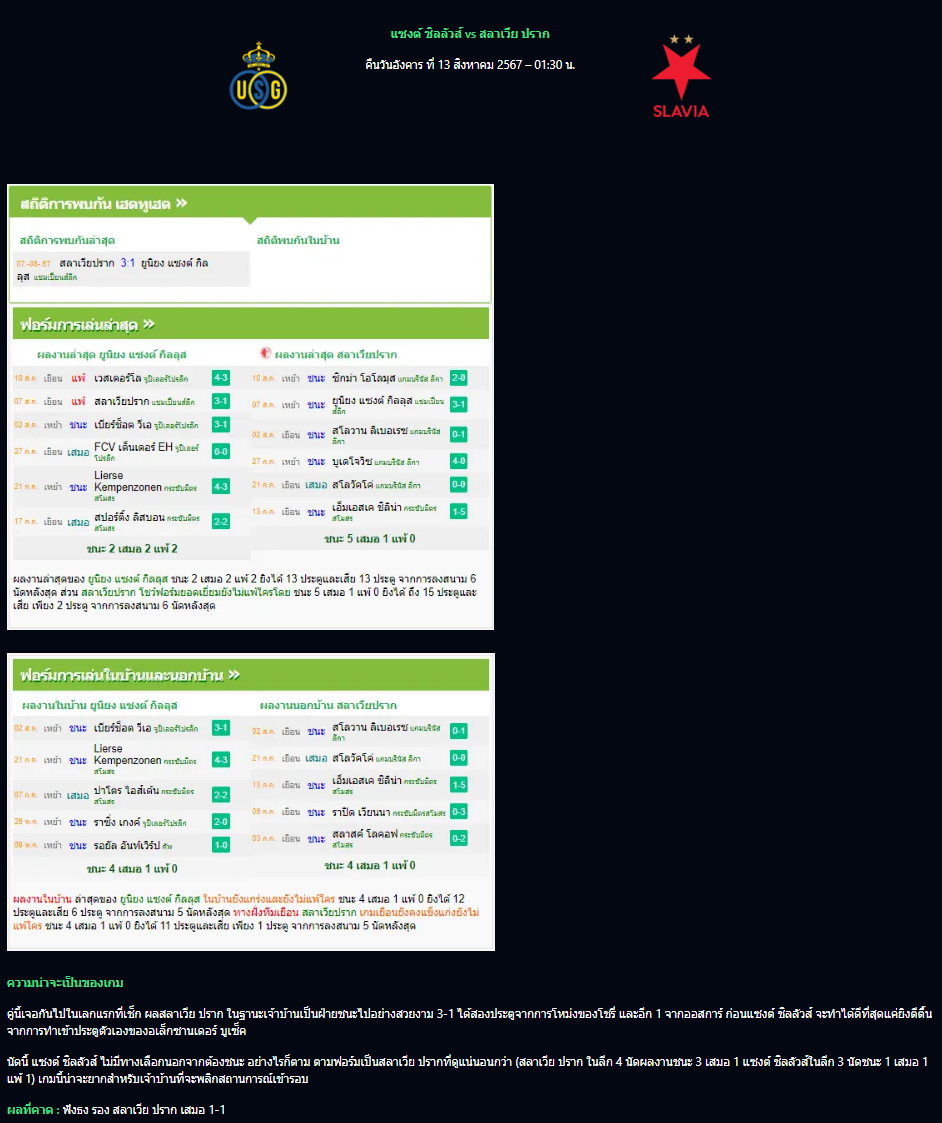Click เบียร์ช็อต วีล in the latest form table
Viewport: 942px width, 1123px height.
(x=123, y=425)
